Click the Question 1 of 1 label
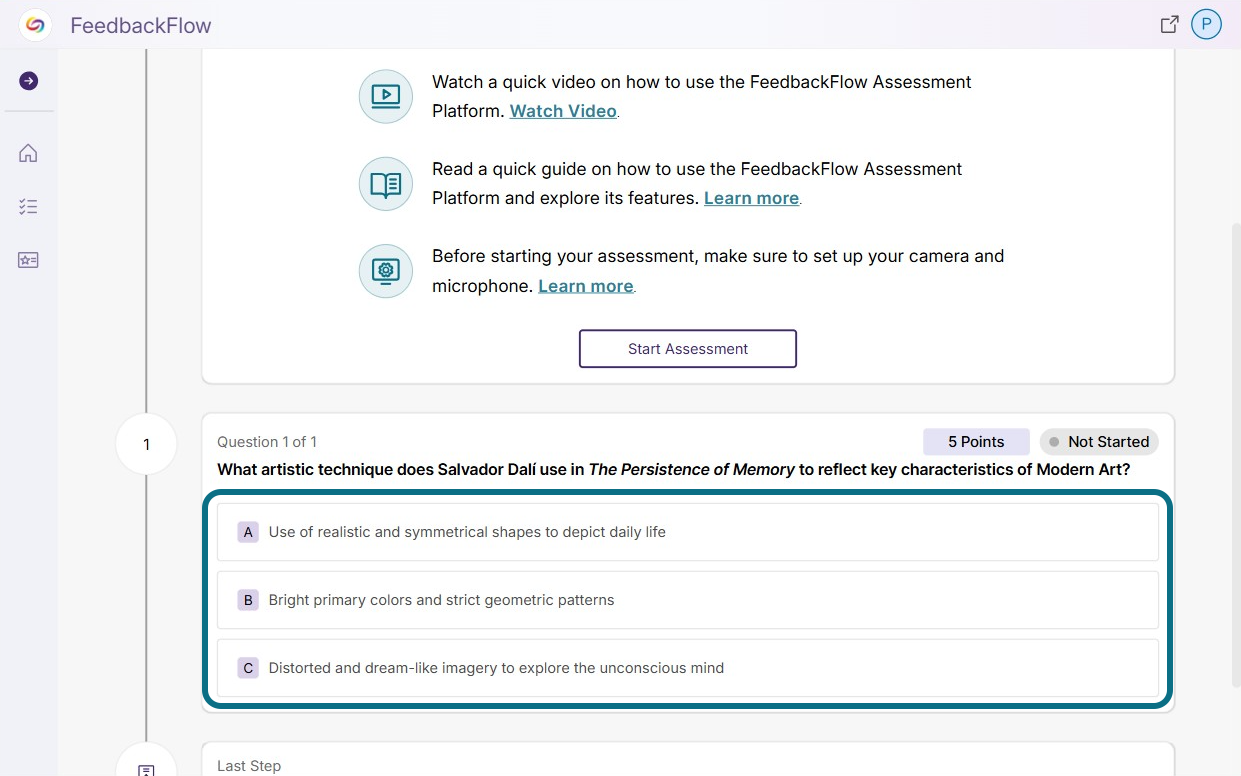Image resolution: width=1241 pixels, height=776 pixels. [x=267, y=442]
